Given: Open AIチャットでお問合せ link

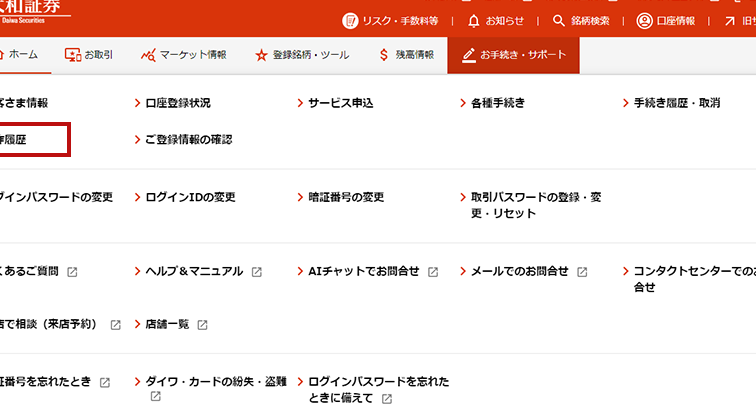Looking at the screenshot, I should coord(363,271).
